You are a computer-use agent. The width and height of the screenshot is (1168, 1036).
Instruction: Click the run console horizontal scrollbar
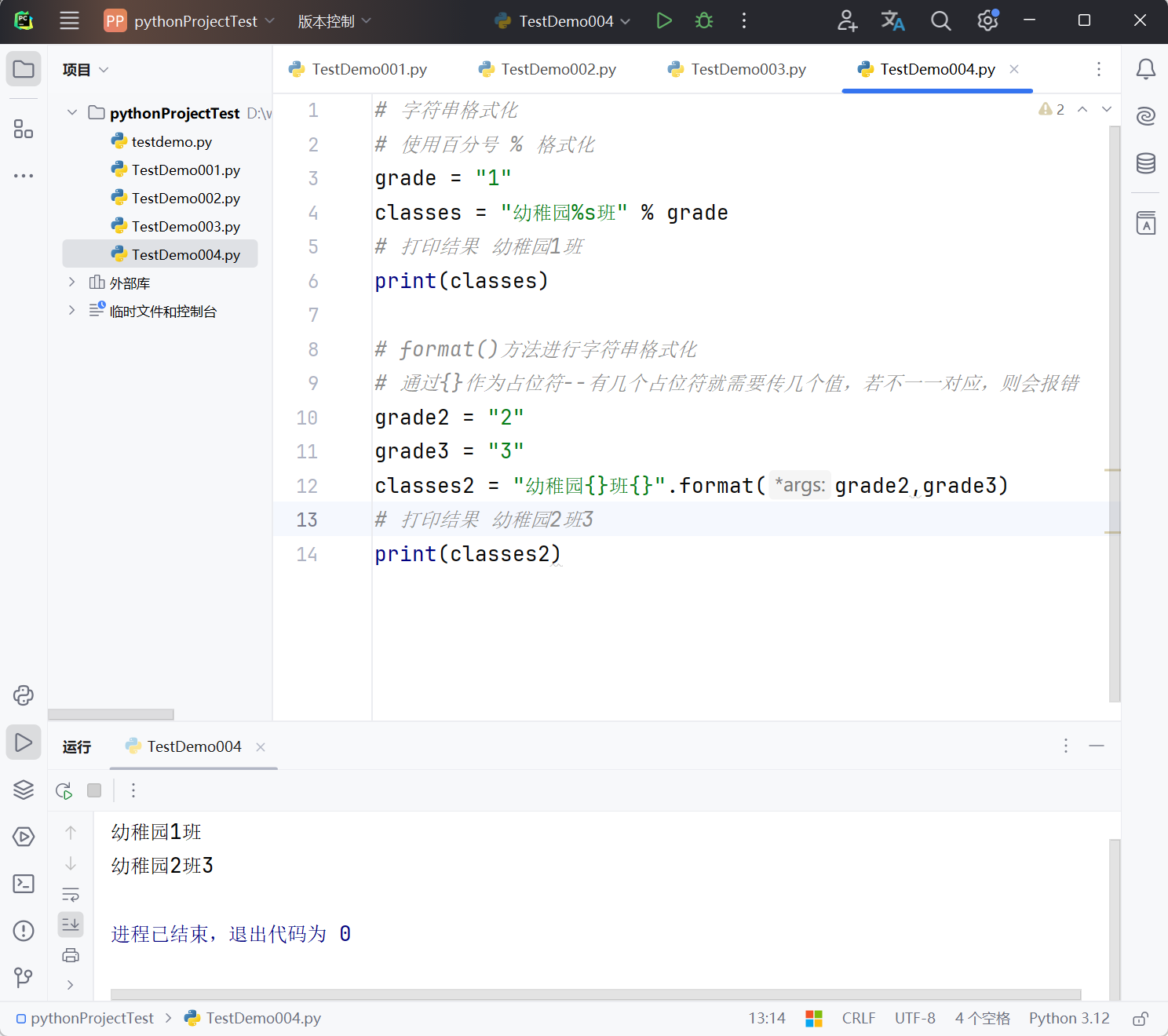(596, 994)
